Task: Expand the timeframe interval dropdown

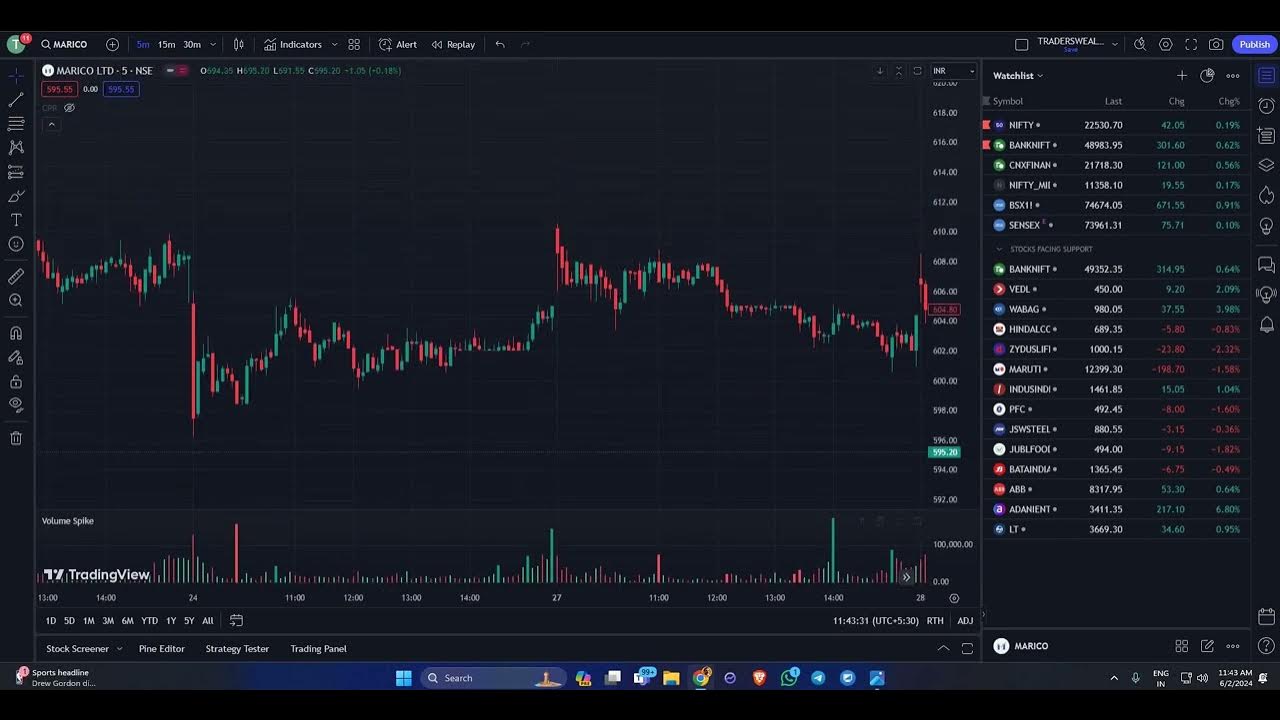Action: [x=212, y=44]
